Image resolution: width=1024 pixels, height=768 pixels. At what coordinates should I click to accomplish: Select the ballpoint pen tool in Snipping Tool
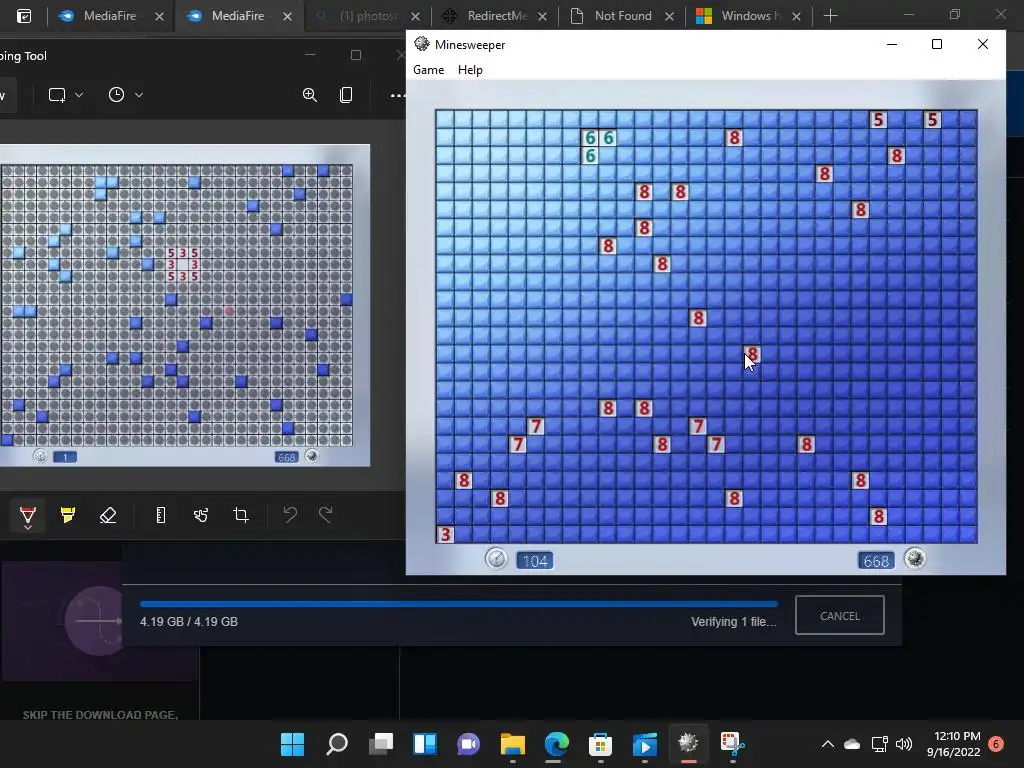click(27, 516)
